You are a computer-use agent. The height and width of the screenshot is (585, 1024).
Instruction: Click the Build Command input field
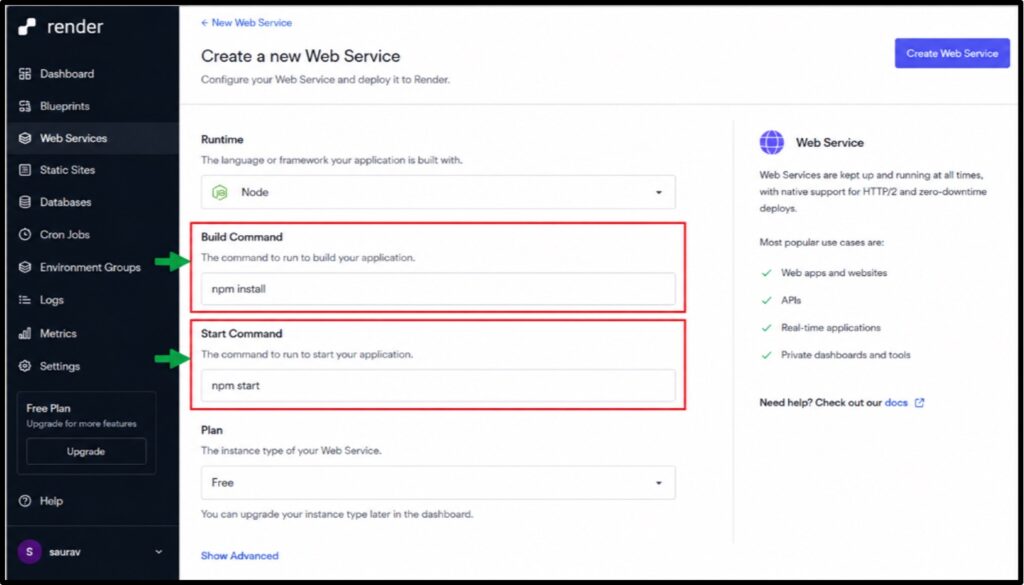(438, 289)
